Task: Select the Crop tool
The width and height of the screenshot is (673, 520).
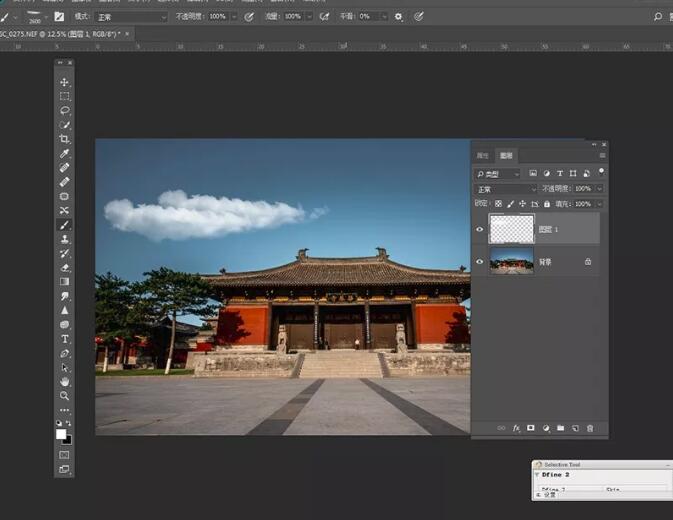Action: pos(65,139)
